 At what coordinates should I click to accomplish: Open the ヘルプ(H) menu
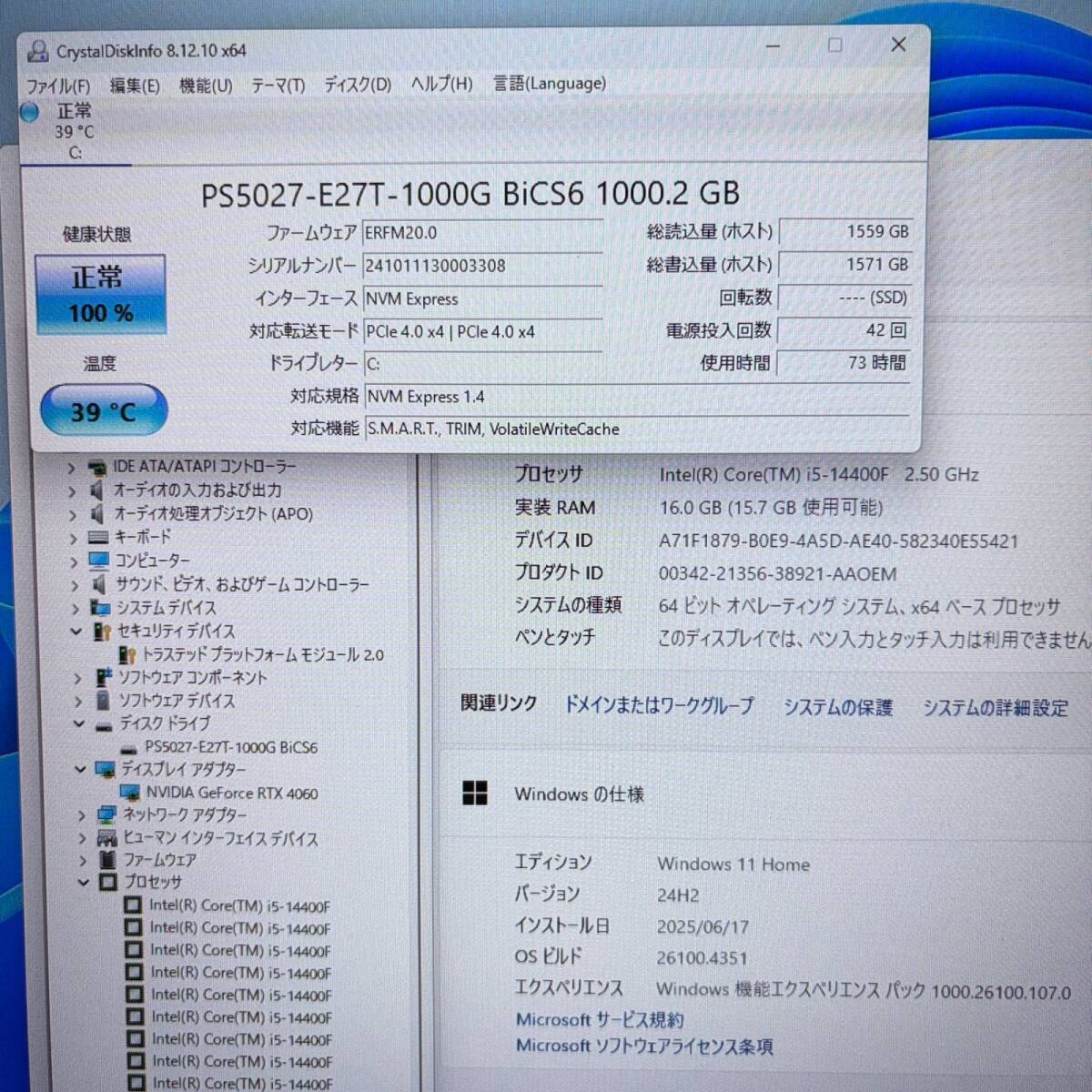point(441,85)
